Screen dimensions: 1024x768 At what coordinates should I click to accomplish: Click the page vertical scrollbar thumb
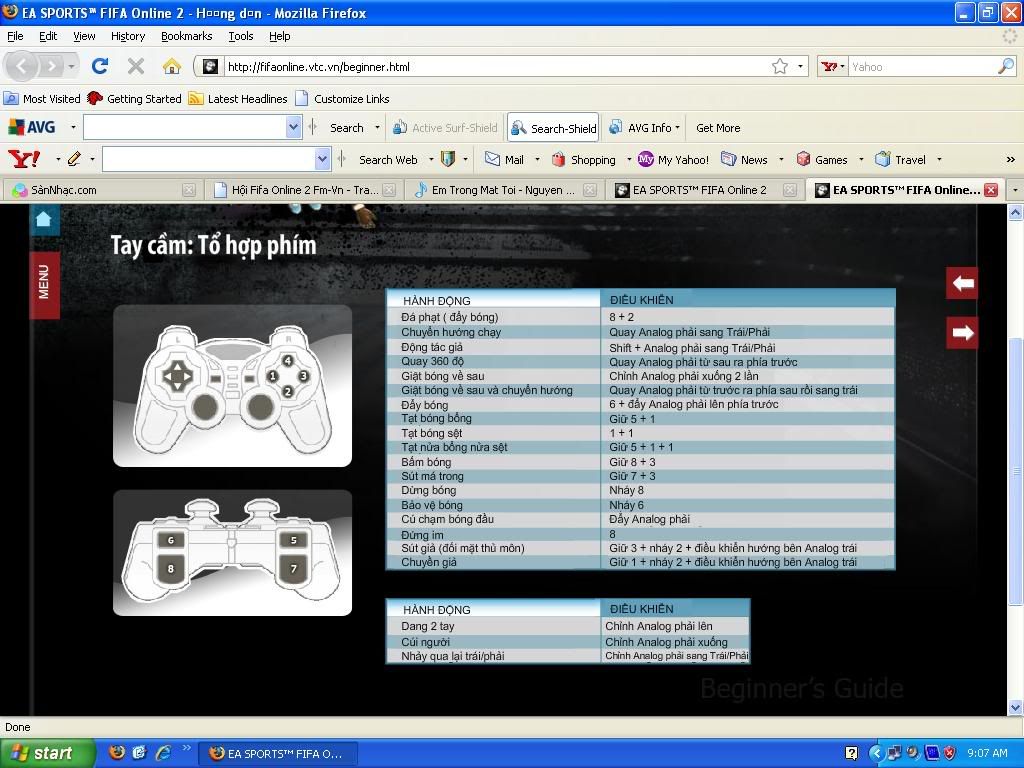[1015, 470]
